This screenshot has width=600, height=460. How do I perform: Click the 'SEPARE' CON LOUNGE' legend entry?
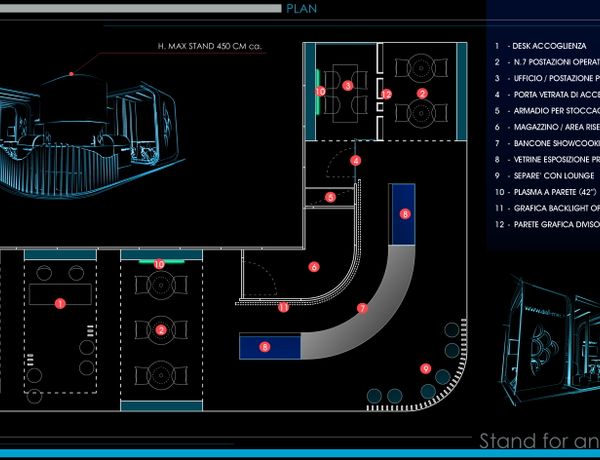546,175
